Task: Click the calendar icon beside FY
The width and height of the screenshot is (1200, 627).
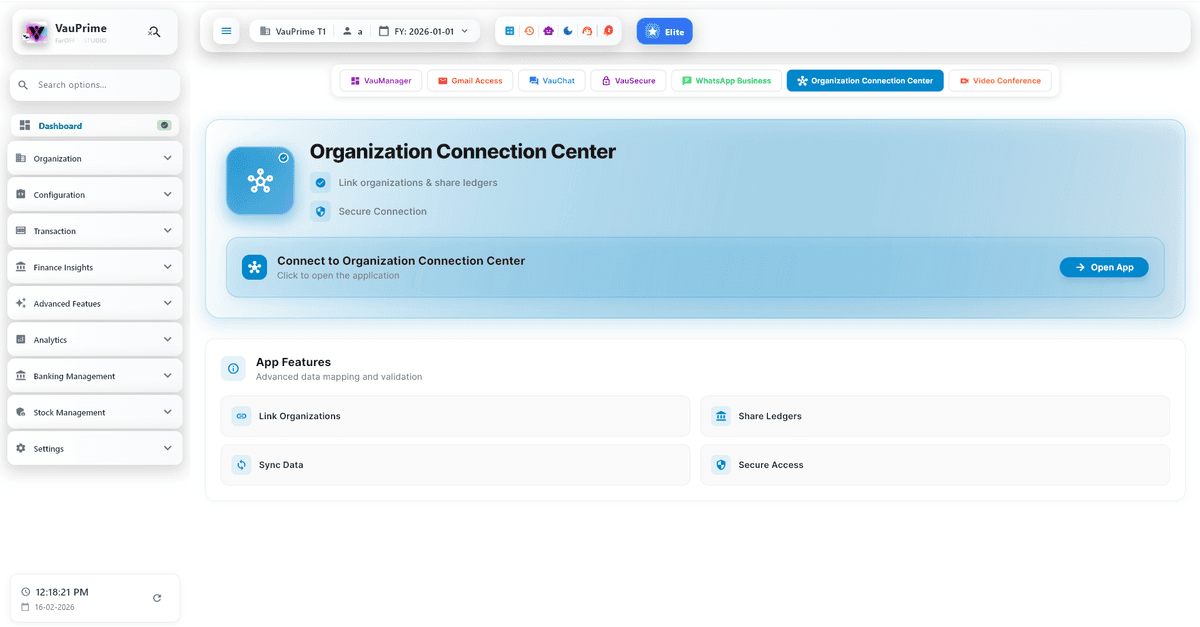Action: [x=384, y=31]
